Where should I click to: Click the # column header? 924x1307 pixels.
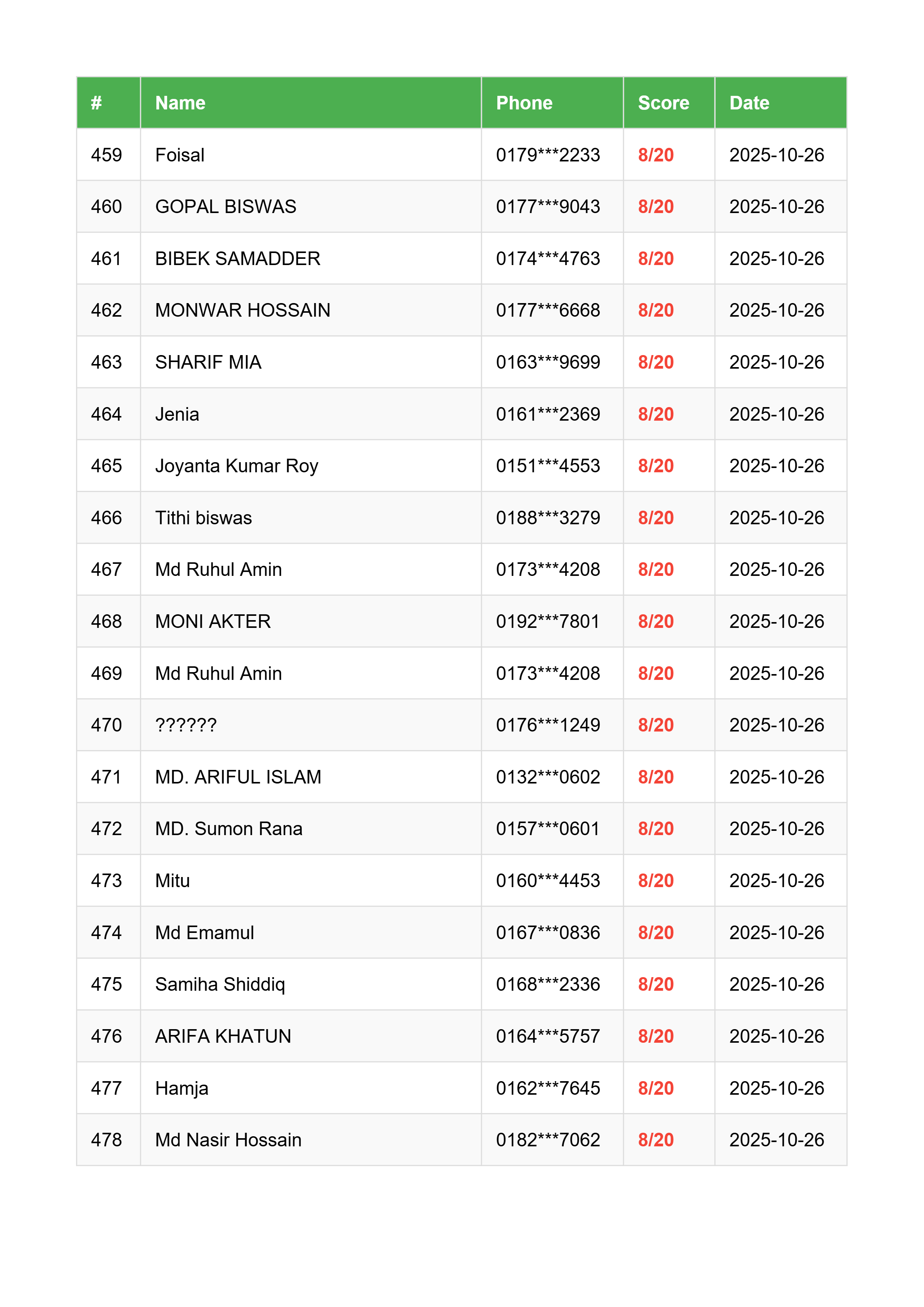96,103
